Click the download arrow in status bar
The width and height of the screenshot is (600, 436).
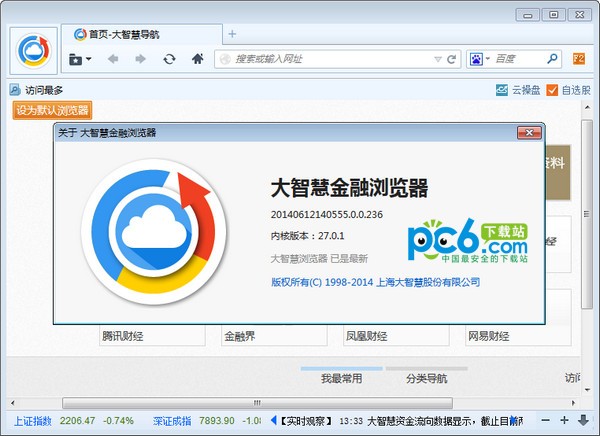(x=583, y=420)
